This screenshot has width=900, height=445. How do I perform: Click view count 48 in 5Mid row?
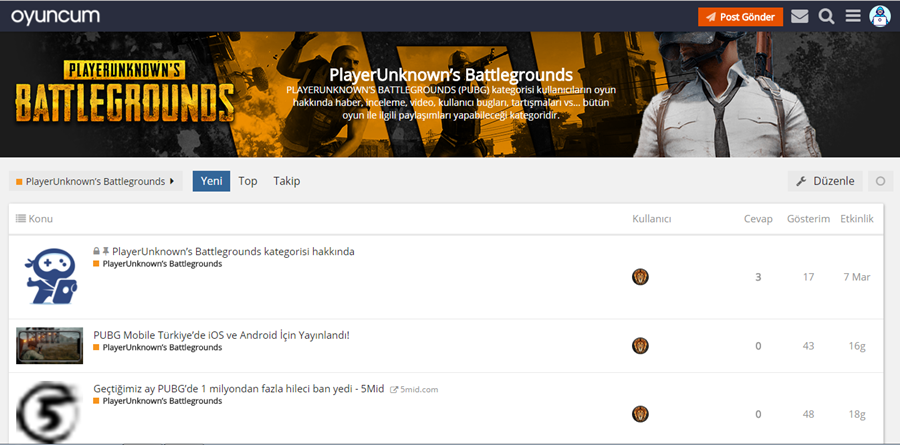[x=808, y=414]
